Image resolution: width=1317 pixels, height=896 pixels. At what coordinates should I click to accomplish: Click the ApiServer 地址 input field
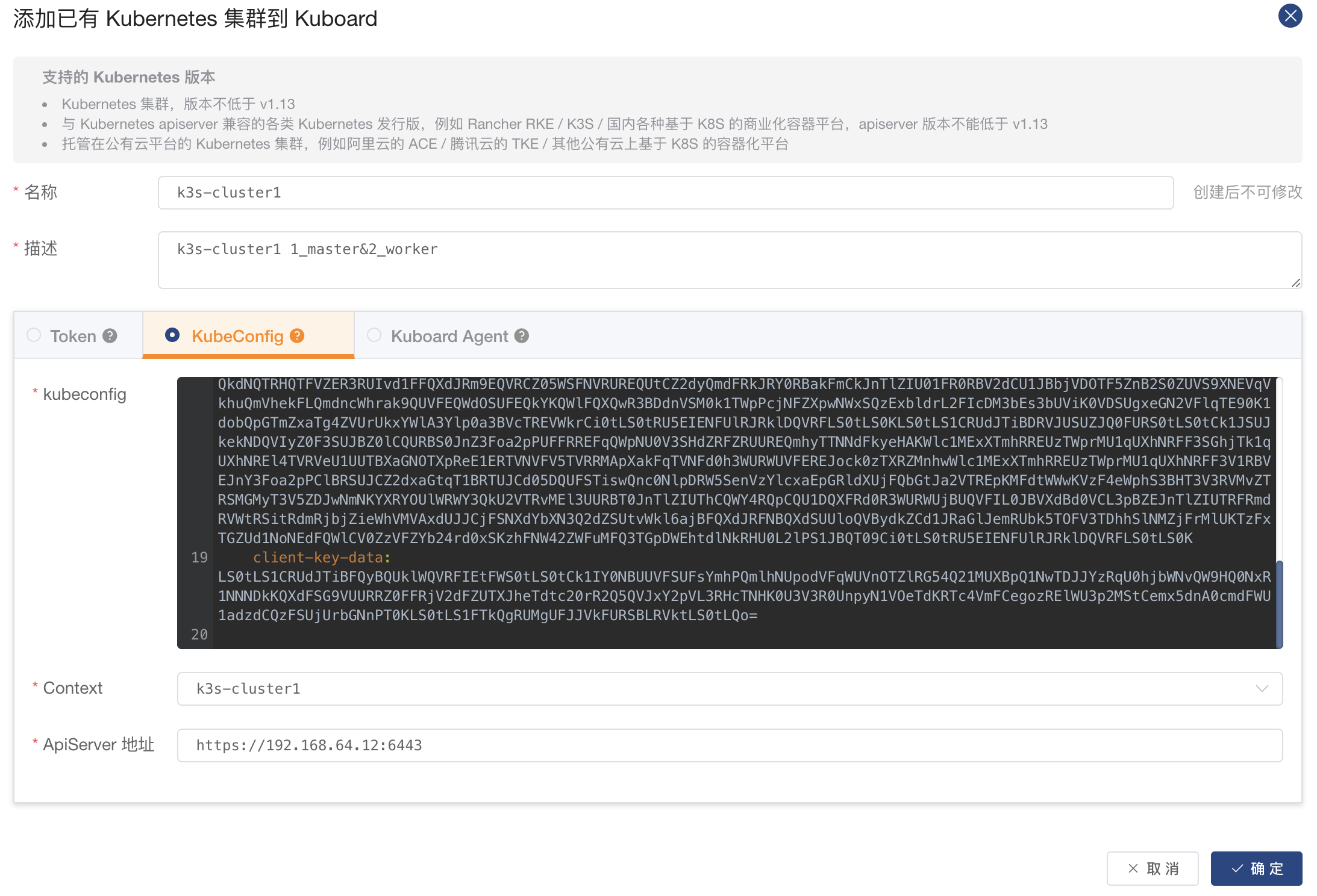pos(730,745)
